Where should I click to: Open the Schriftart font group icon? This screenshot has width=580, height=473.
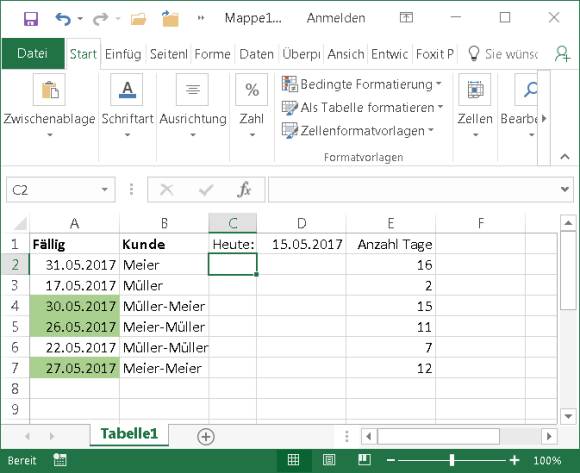(127, 89)
